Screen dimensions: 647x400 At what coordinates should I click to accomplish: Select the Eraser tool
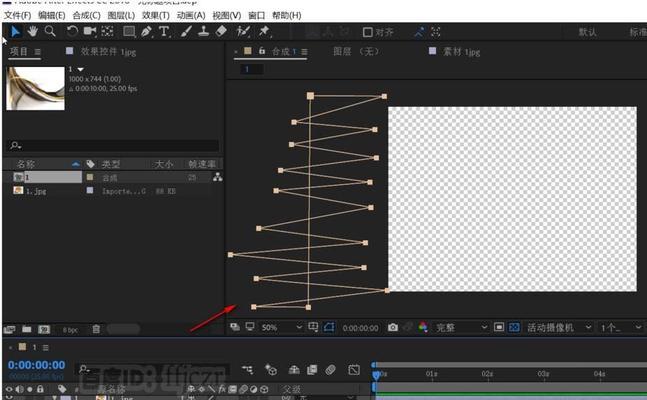click(x=222, y=31)
